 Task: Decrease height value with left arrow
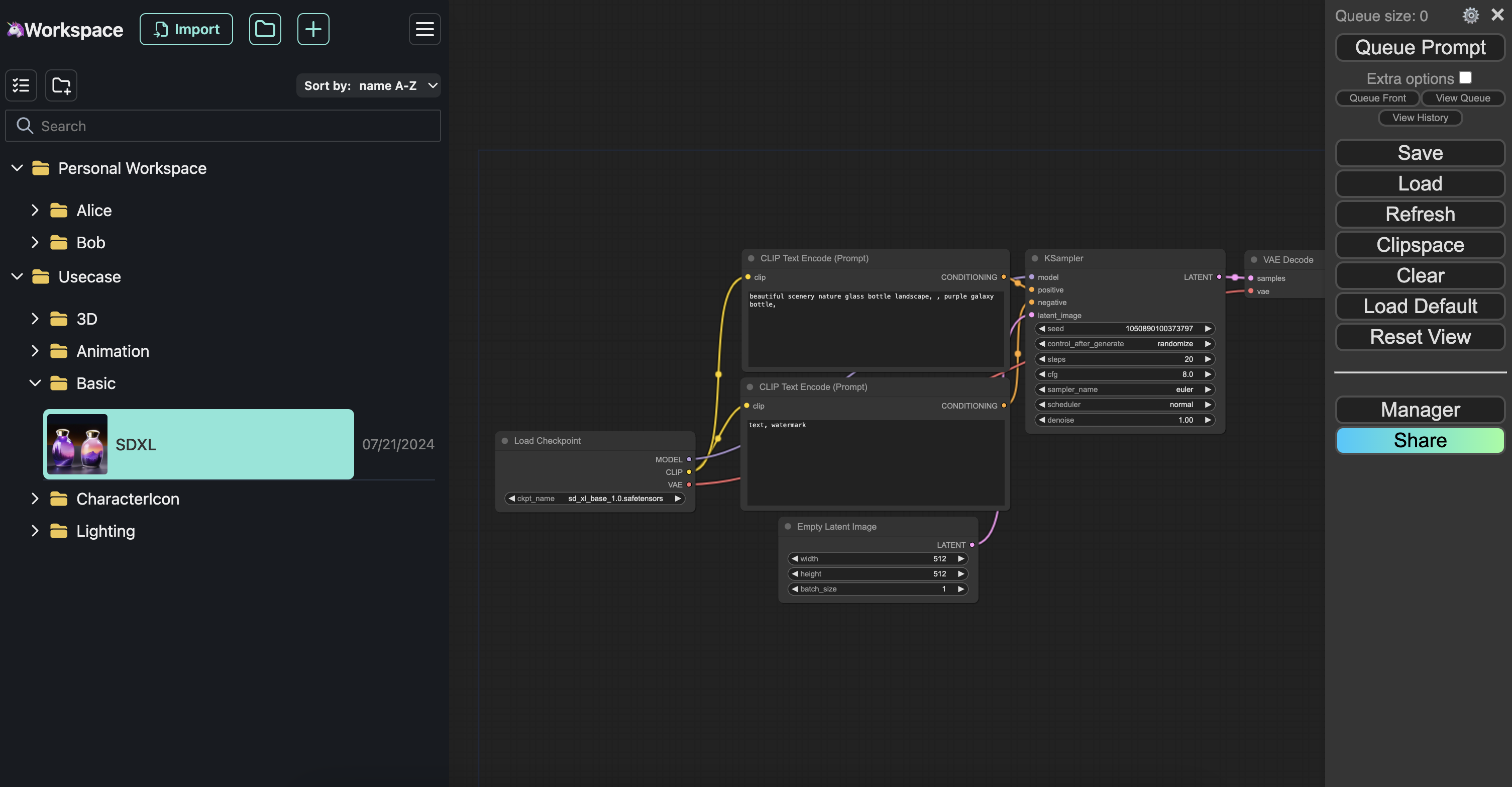click(x=795, y=574)
